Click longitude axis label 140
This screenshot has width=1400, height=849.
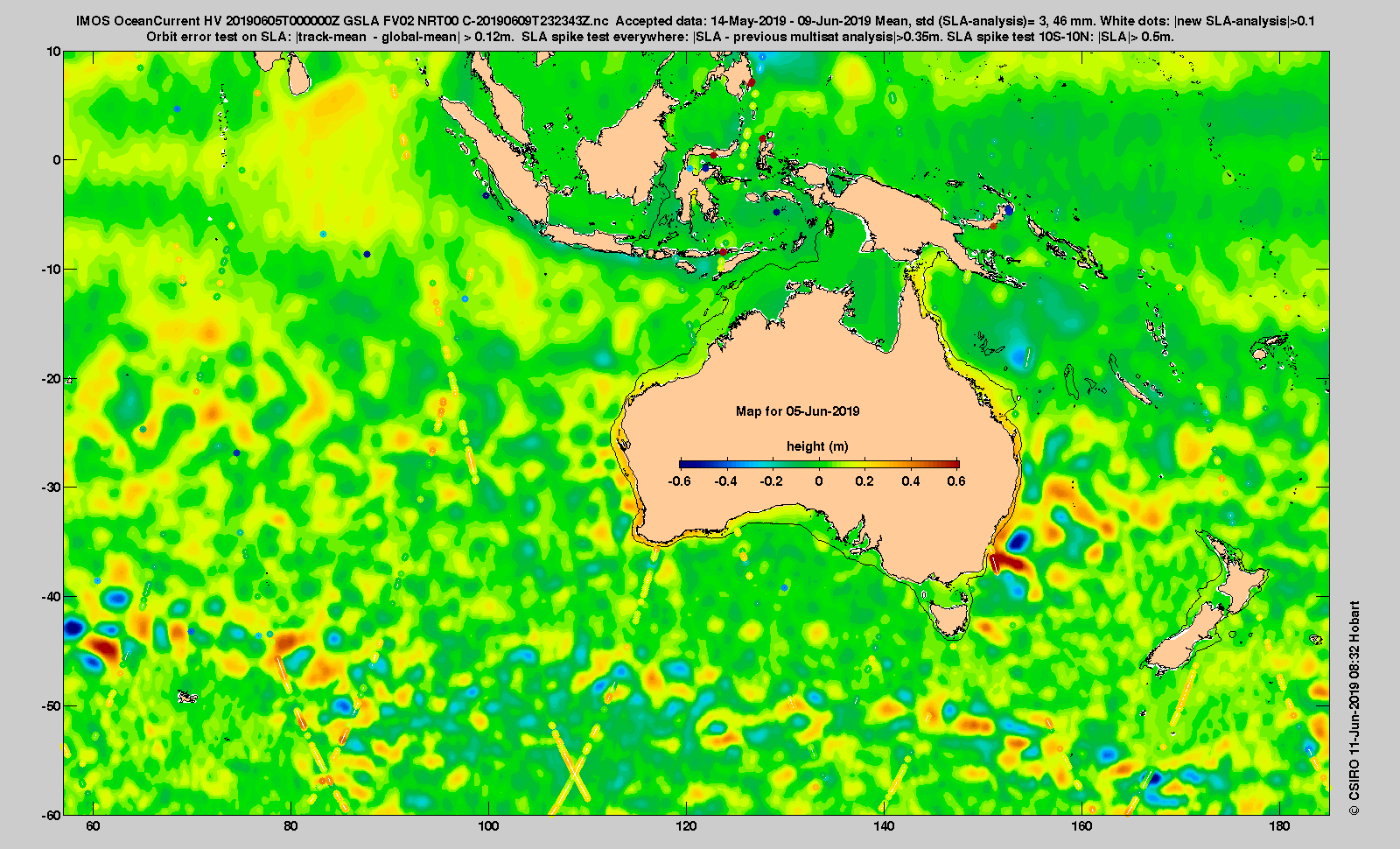(884, 826)
